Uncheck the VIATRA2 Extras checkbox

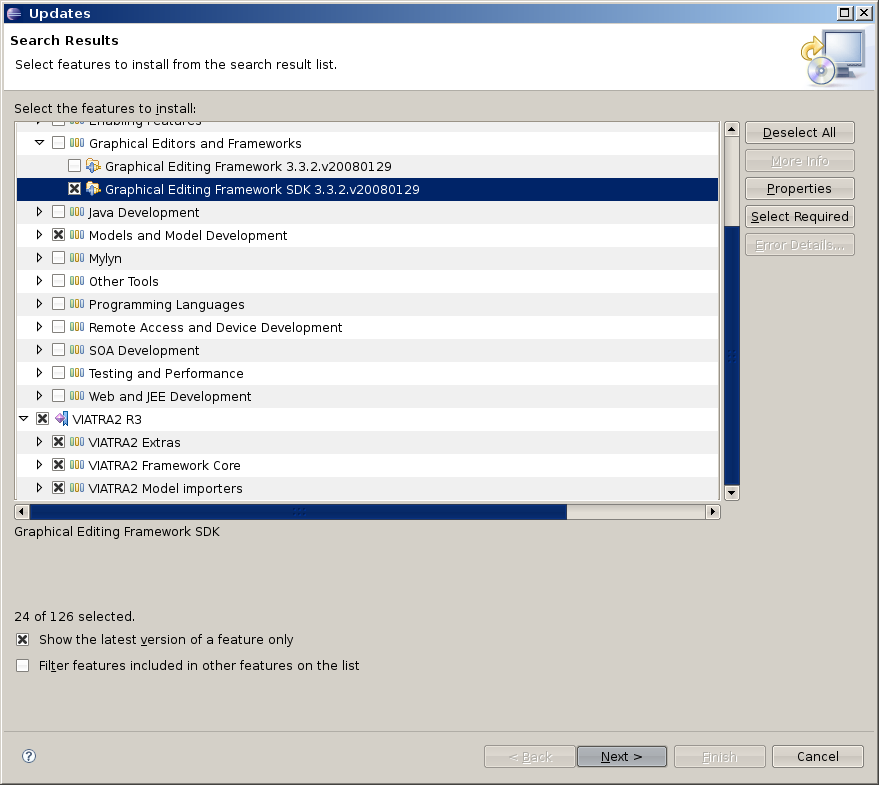(58, 442)
